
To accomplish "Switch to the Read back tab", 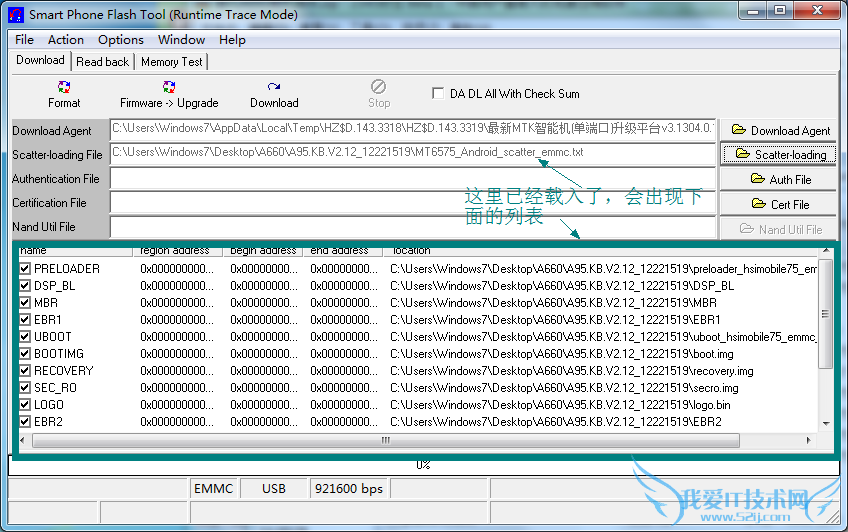I will click(x=103, y=62).
